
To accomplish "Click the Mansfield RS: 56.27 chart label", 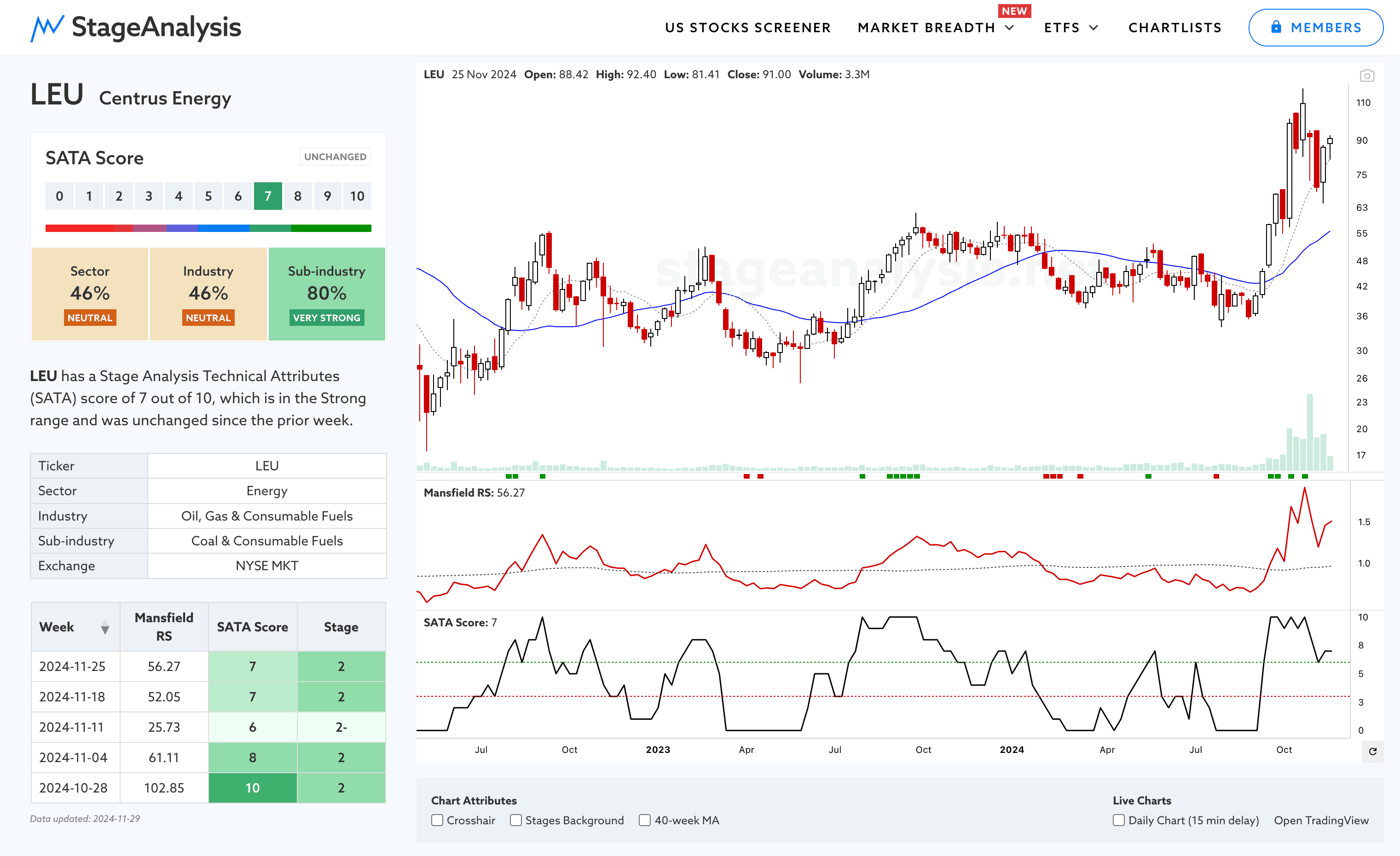I will (474, 492).
